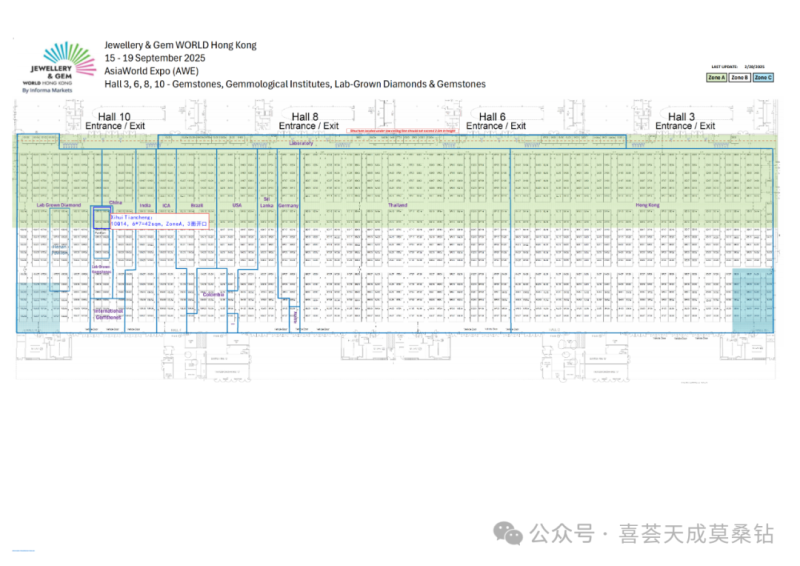
Task: Click the Brazil pavilion label
Action: click(196, 205)
